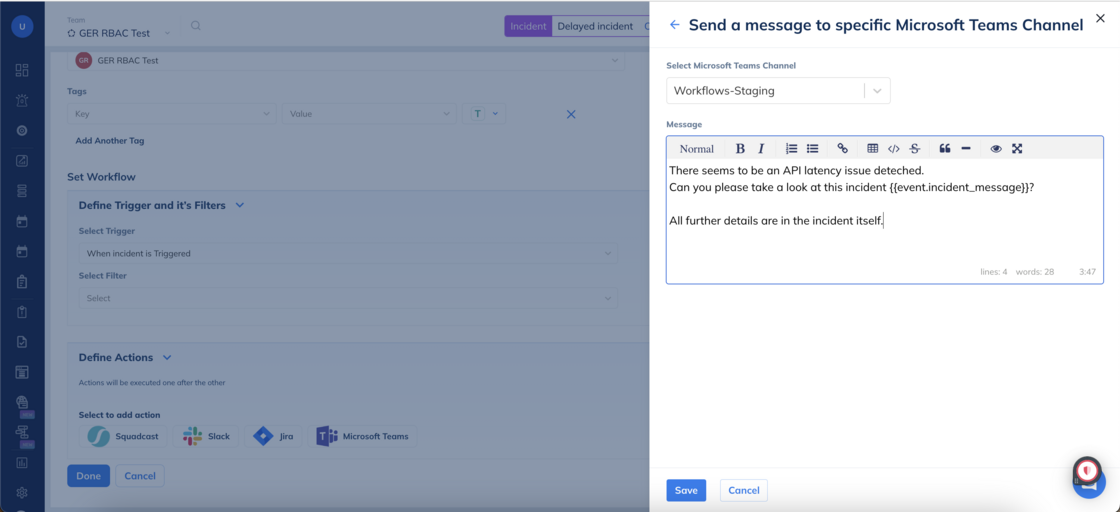Open the Normal heading style dropdown
The width and height of the screenshot is (1120, 512).
696,149
